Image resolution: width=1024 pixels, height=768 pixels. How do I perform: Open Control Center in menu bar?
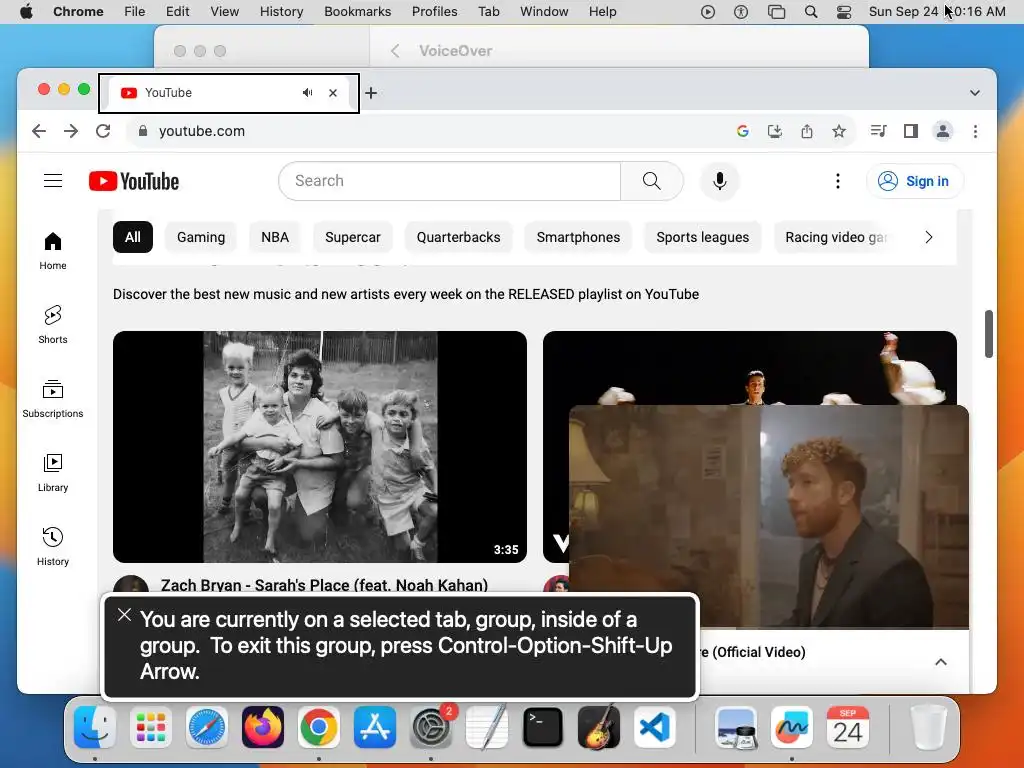844,12
